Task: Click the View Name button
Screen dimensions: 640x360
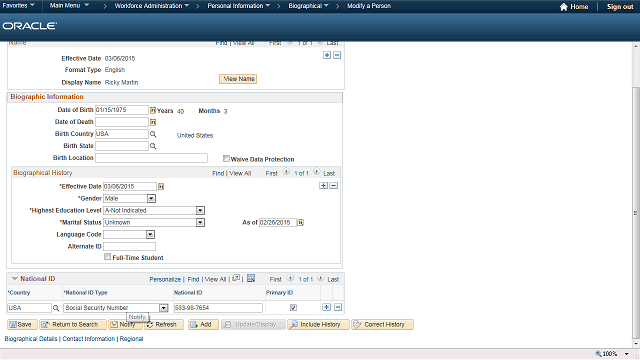Action: [x=238, y=79]
